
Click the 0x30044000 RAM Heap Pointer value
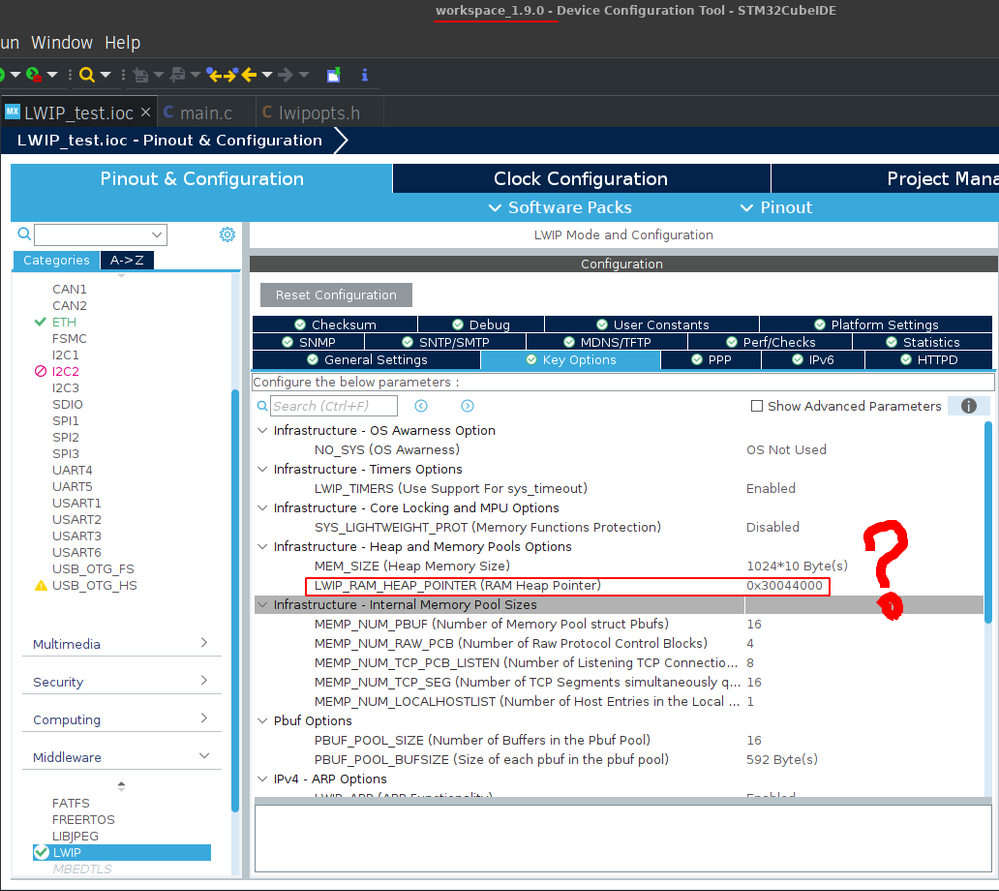pos(784,585)
